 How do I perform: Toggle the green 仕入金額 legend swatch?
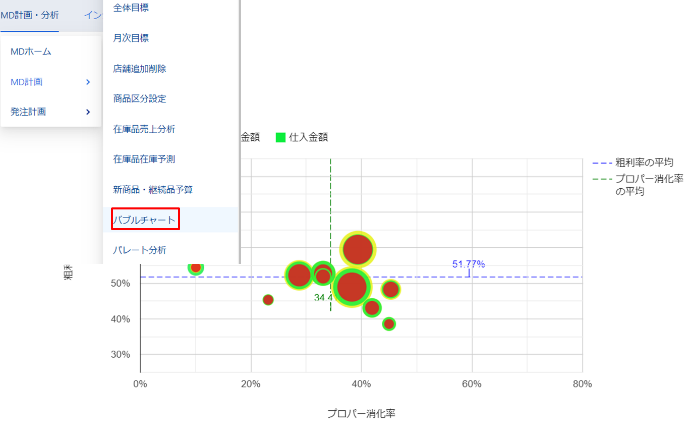pyautogui.click(x=281, y=137)
